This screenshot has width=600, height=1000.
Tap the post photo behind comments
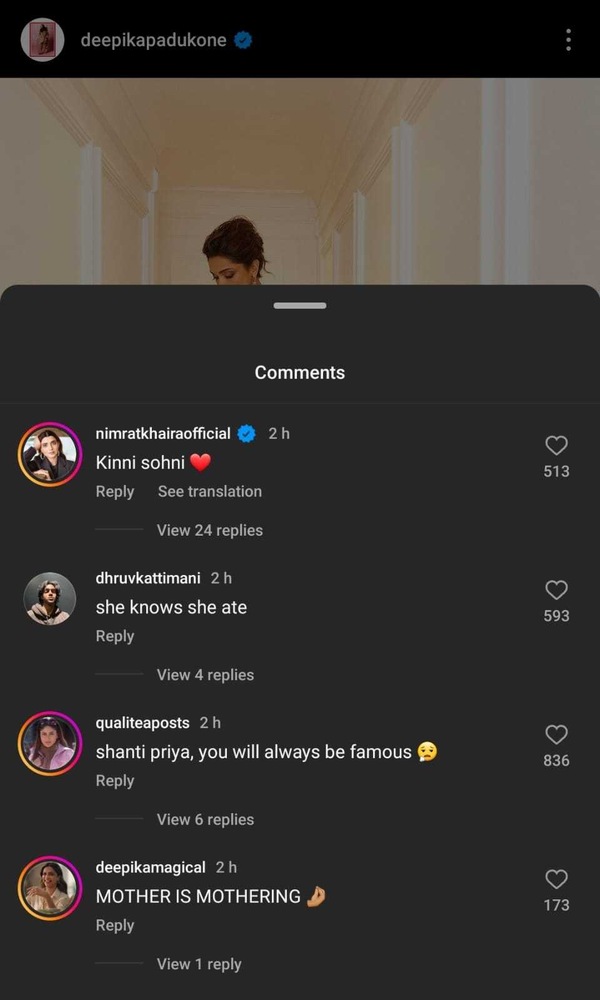300,180
